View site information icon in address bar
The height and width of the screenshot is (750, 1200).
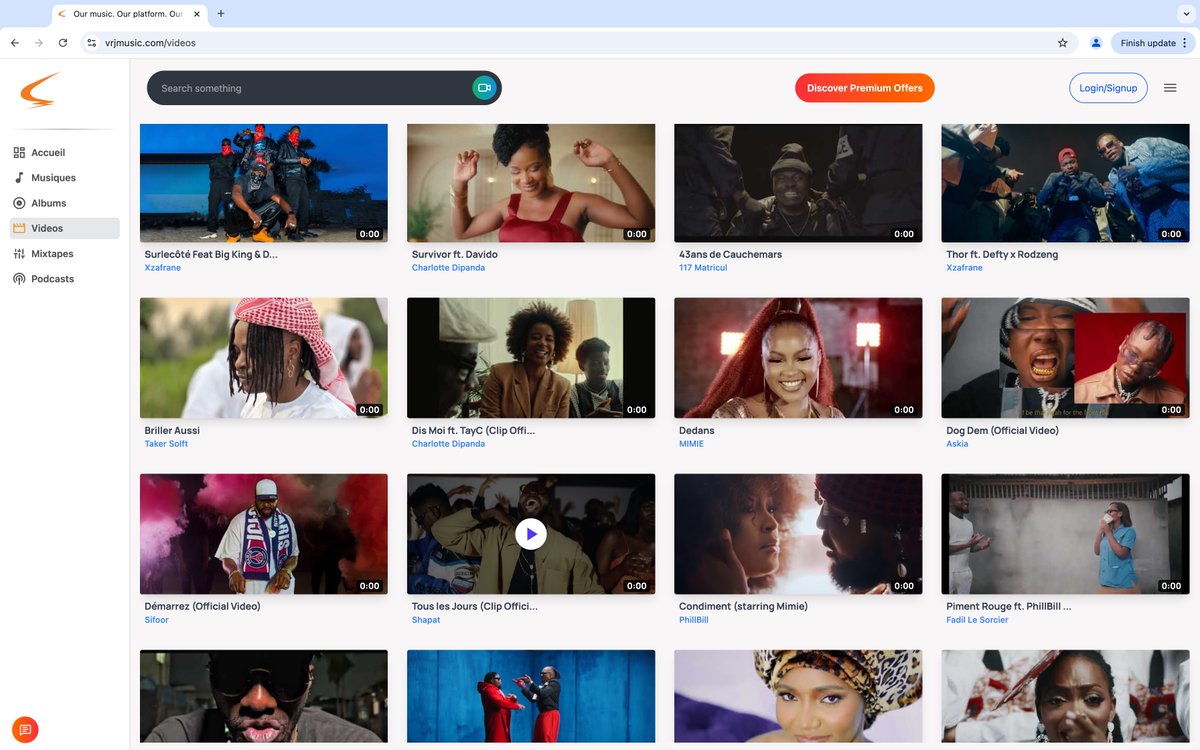coord(91,43)
